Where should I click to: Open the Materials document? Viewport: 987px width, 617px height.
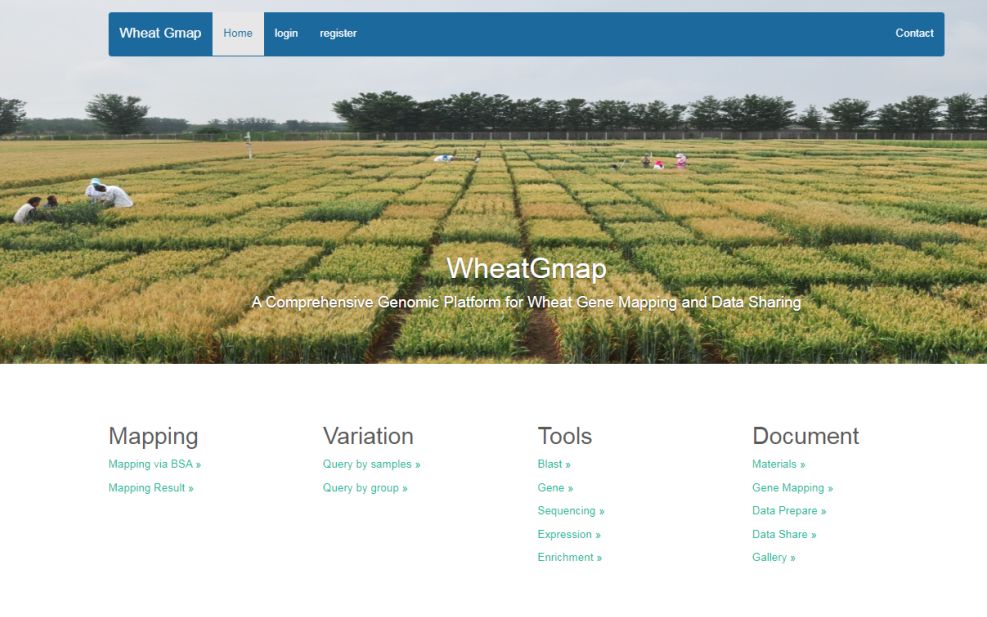(778, 464)
